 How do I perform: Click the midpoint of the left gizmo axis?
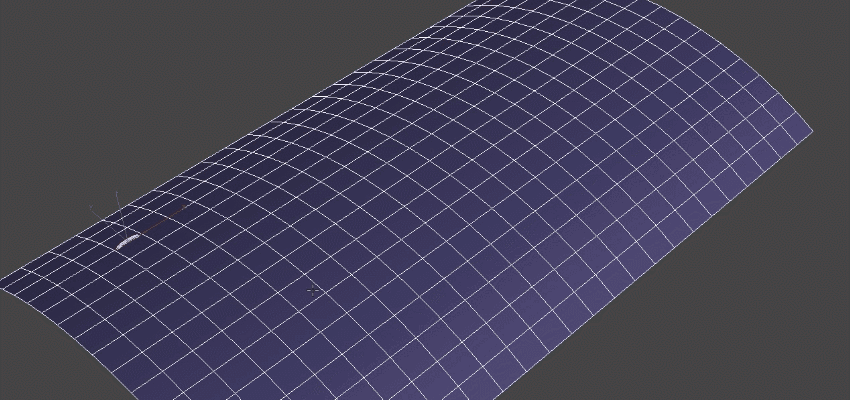pos(108,222)
